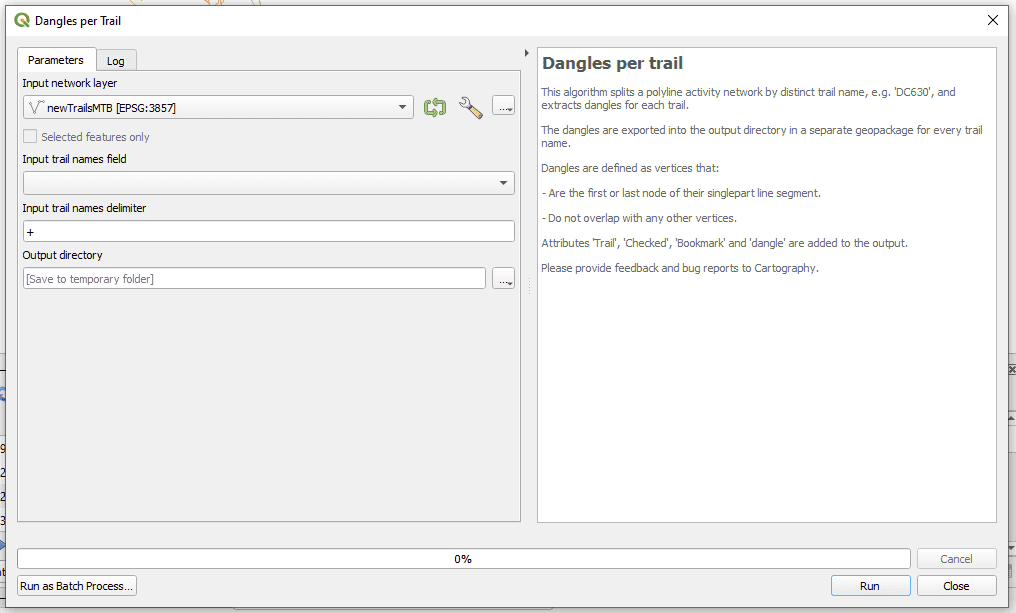Switch to the Parameters tab

56,60
